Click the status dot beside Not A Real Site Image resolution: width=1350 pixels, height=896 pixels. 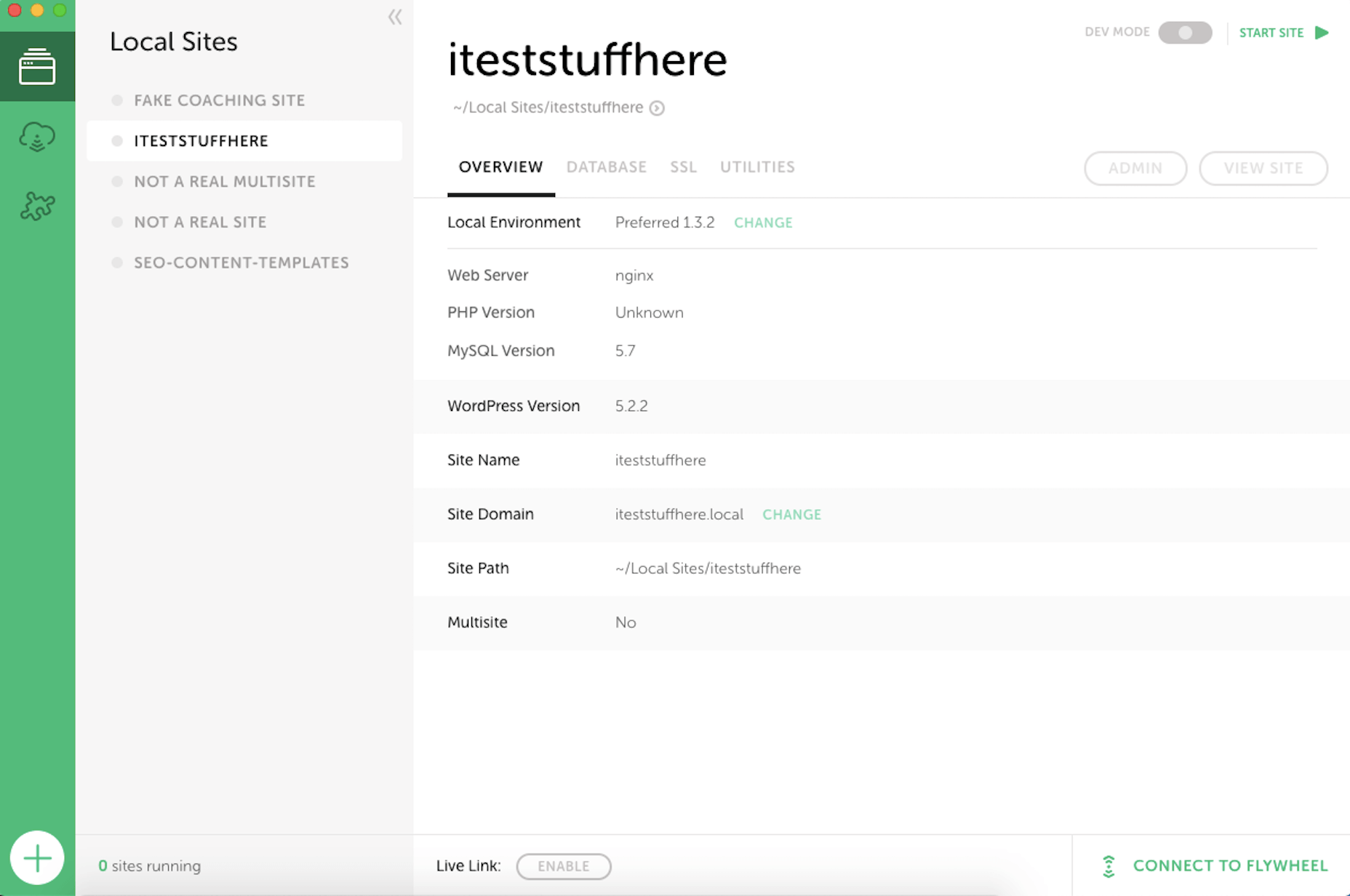(x=117, y=222)
